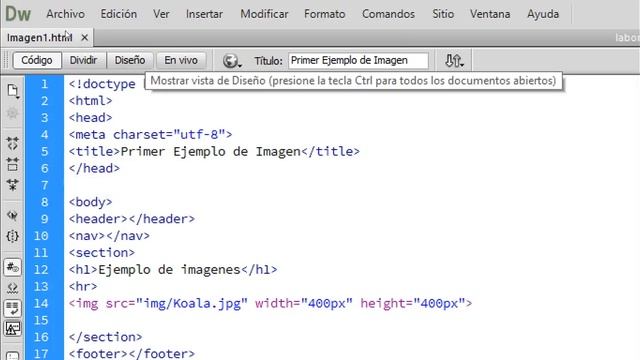Click the Collapse Selection icon
This screenshot has width=640, height=360.
(x=12, y=164)
